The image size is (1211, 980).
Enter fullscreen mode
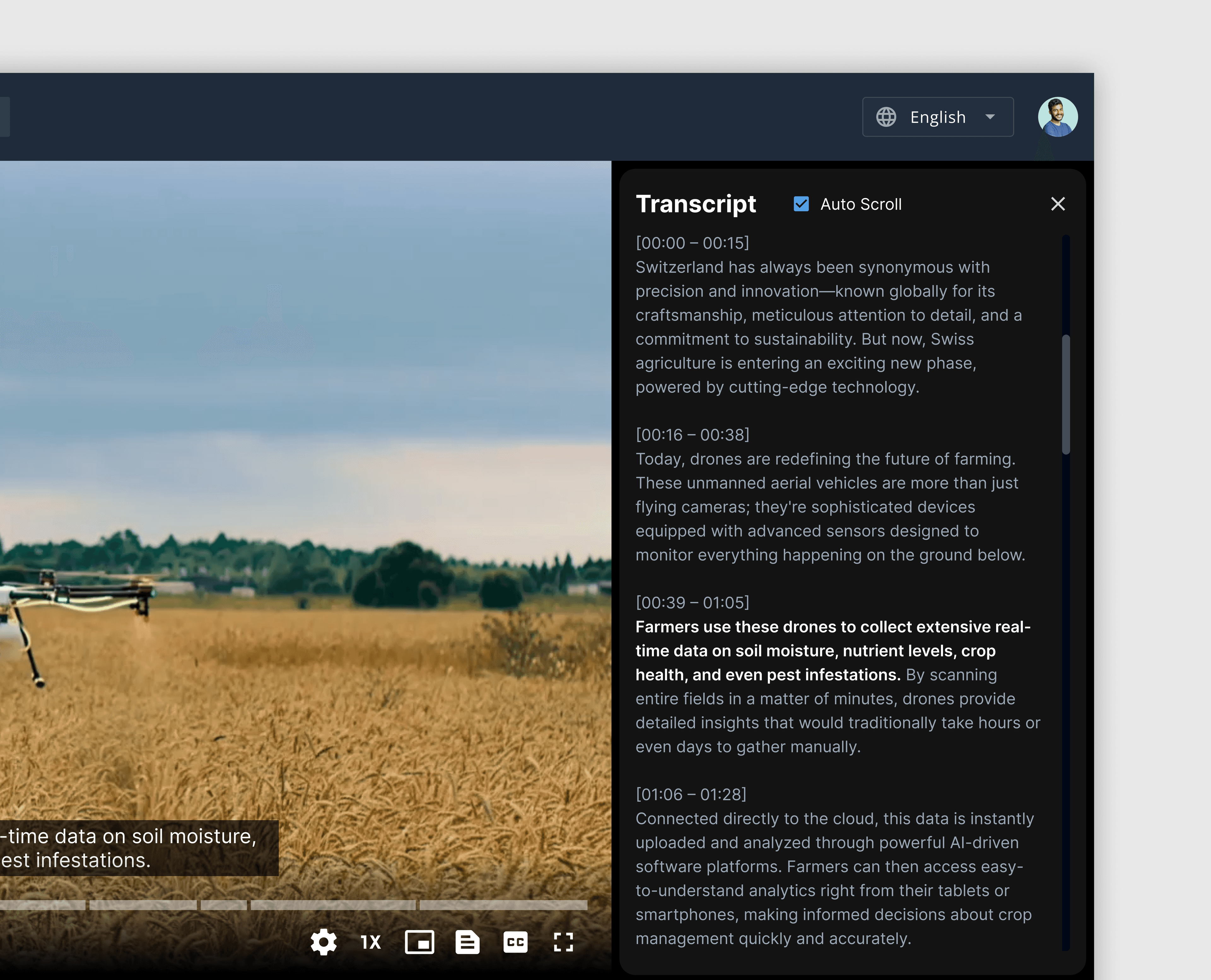click(x=564, y=942)
